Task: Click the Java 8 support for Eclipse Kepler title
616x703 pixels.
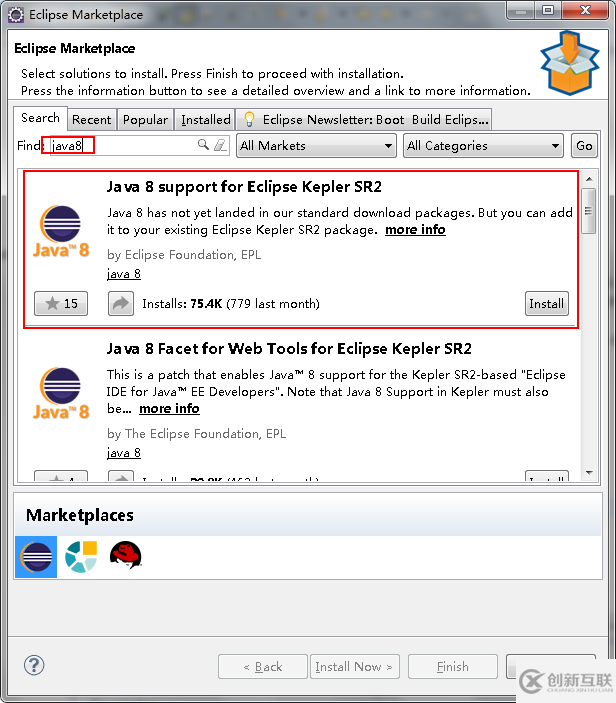Action: pos(244,187)
